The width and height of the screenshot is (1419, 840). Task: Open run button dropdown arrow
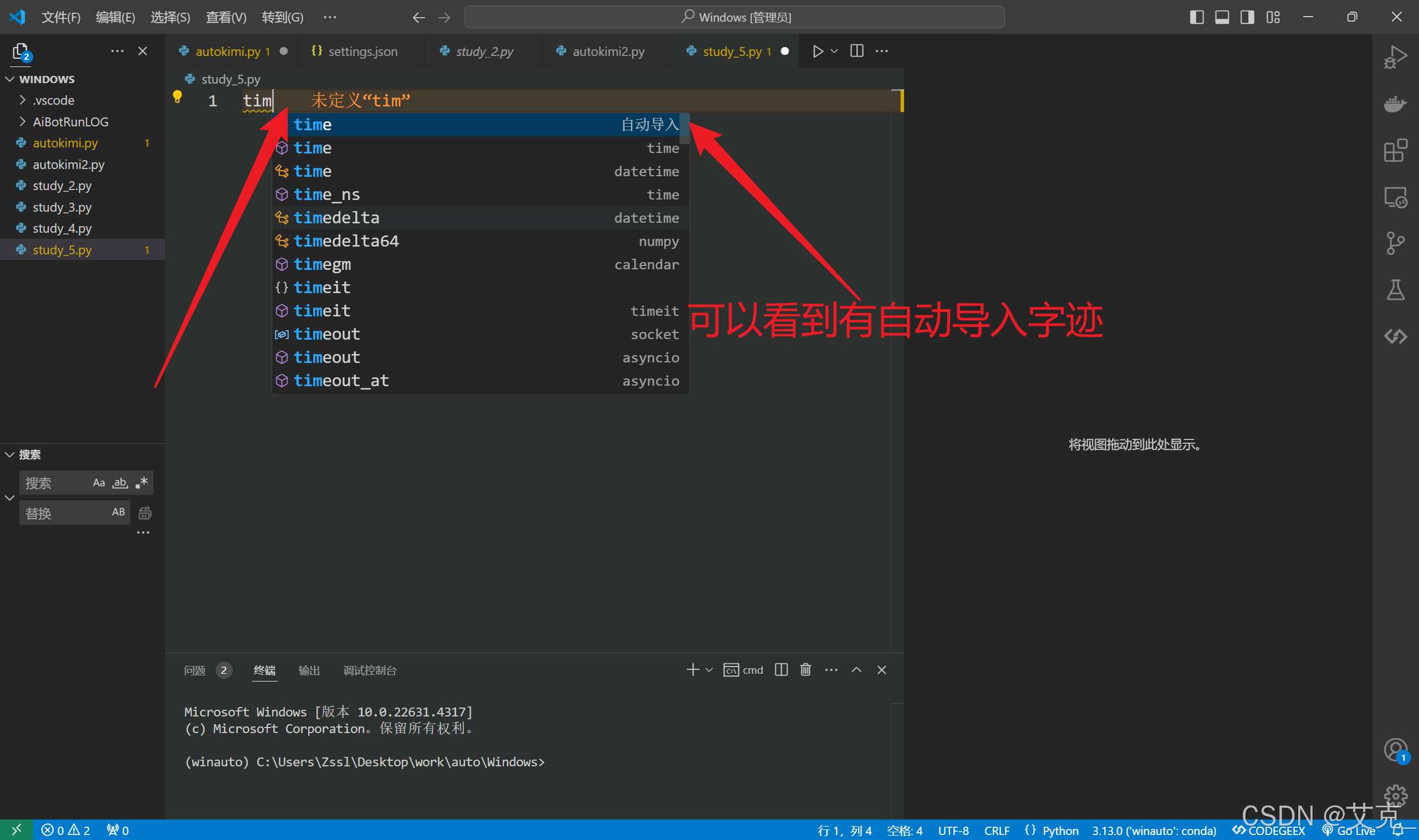834,51
